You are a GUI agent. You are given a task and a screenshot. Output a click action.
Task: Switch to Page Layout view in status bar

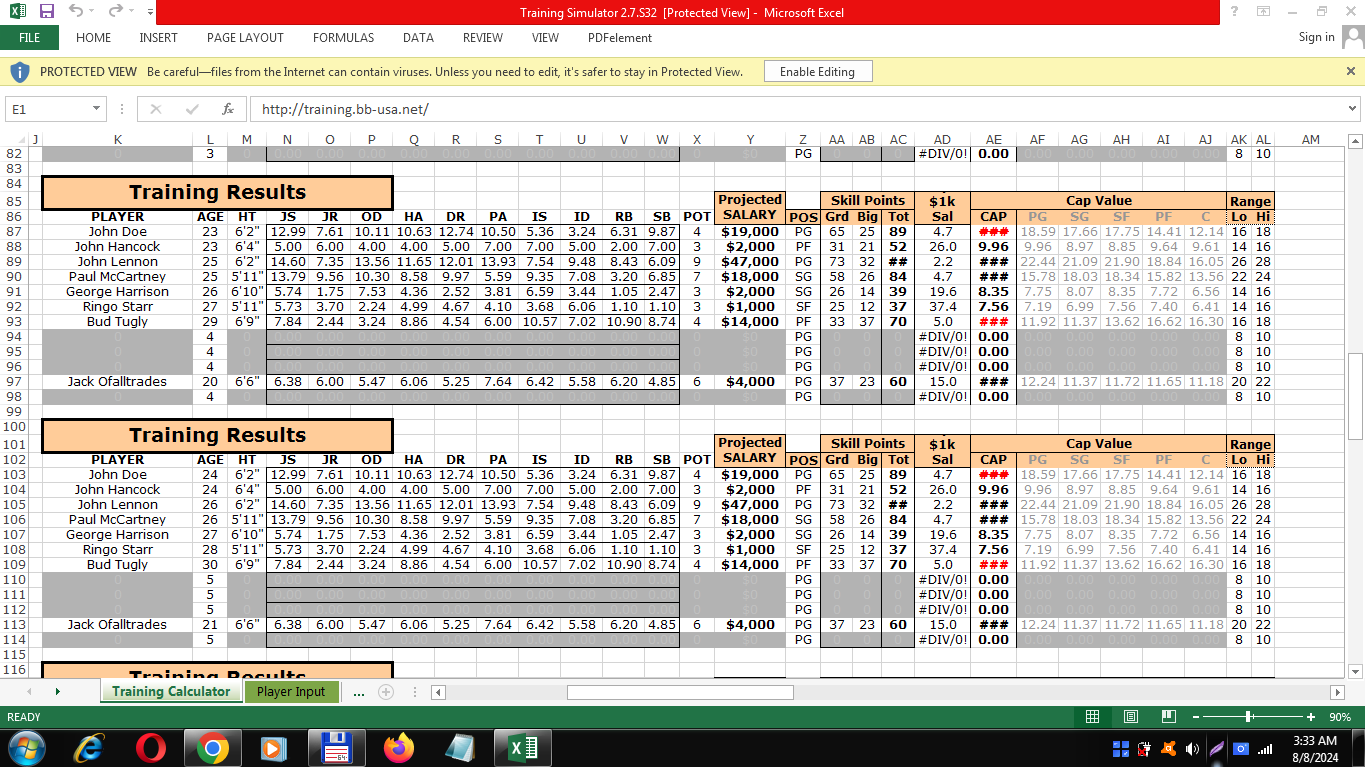point(1130,717)
